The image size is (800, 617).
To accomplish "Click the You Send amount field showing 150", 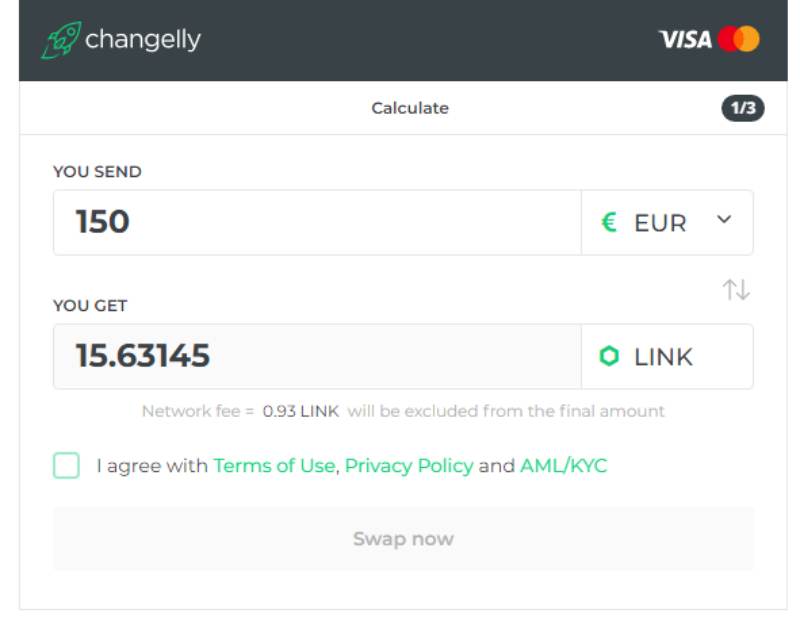I will click(317, 222).
